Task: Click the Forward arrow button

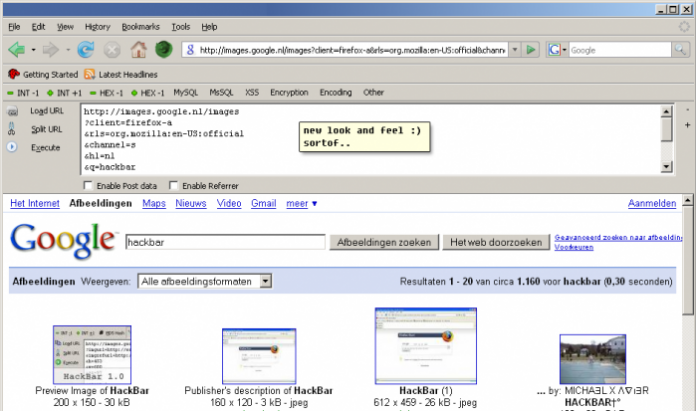Action: click(x=51, y=50)
